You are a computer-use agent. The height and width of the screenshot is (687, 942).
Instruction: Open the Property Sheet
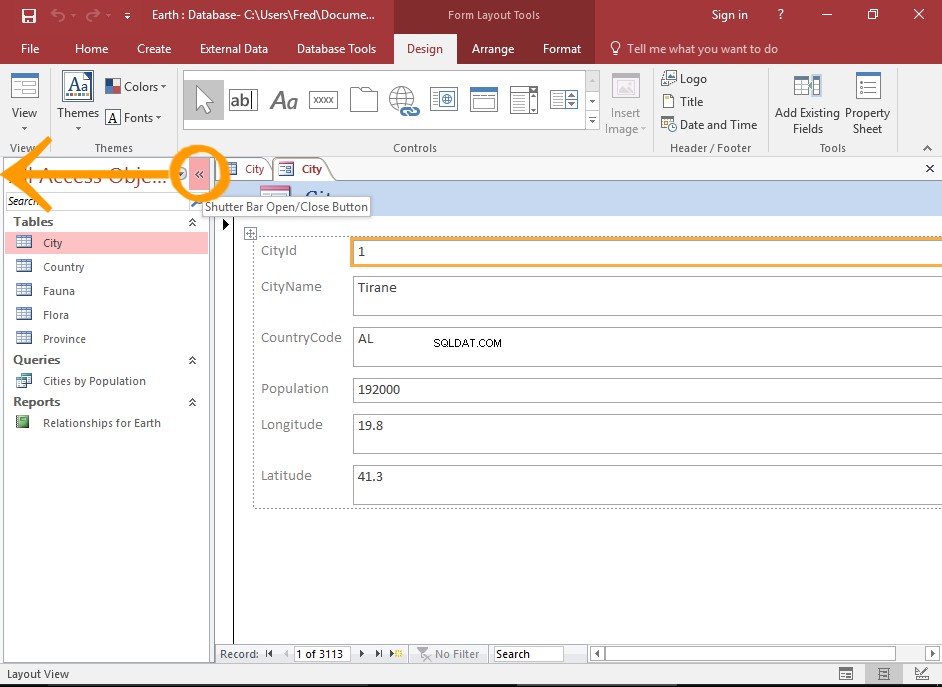(867, 103)
